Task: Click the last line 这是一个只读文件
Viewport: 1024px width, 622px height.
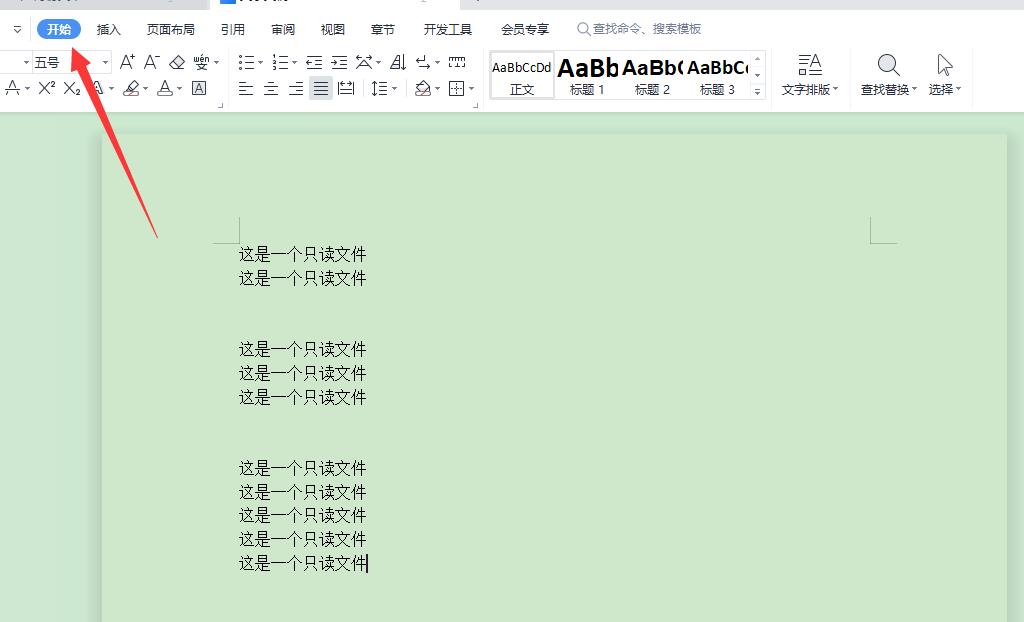Action: [x=302, y=563]
